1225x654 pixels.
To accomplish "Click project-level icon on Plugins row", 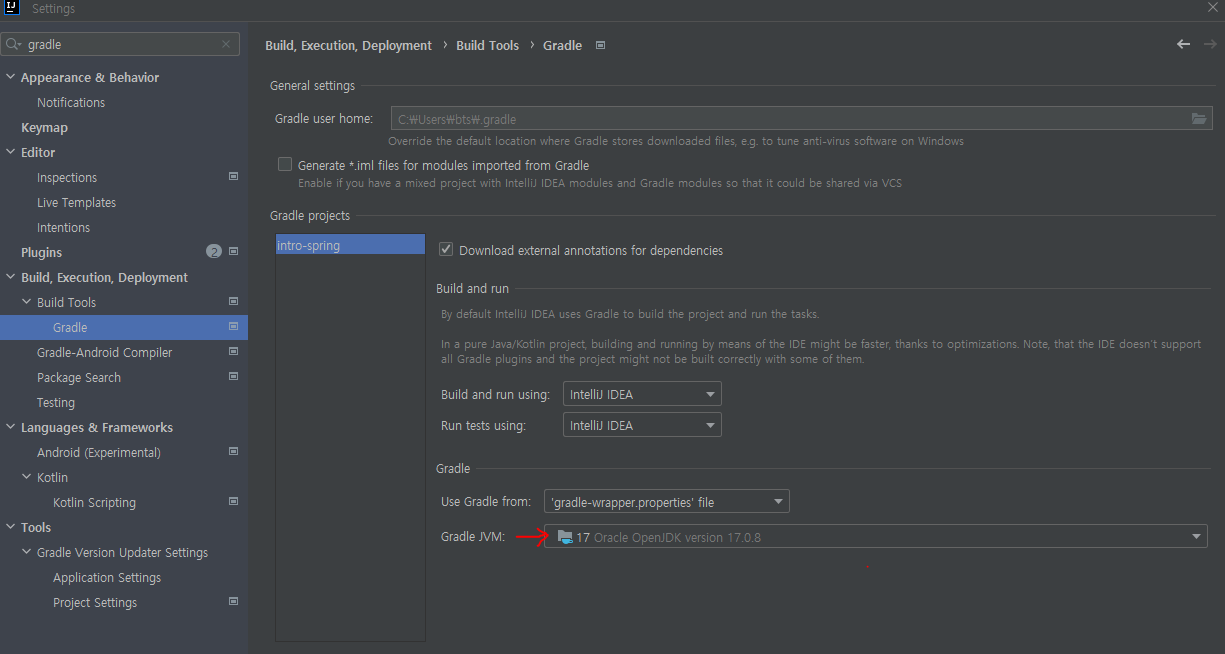I will (x=233, y=252).
